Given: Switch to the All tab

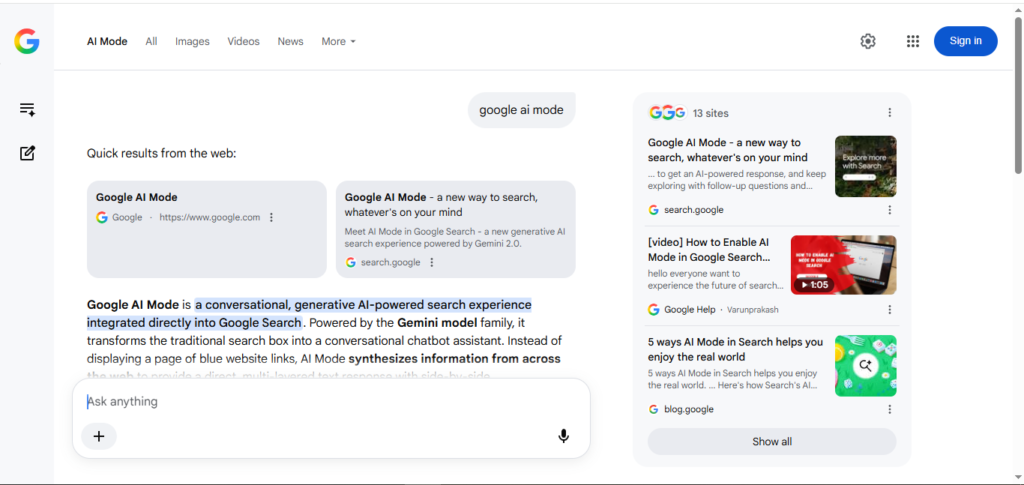Looking at the screenshot, I should (152, 41).
